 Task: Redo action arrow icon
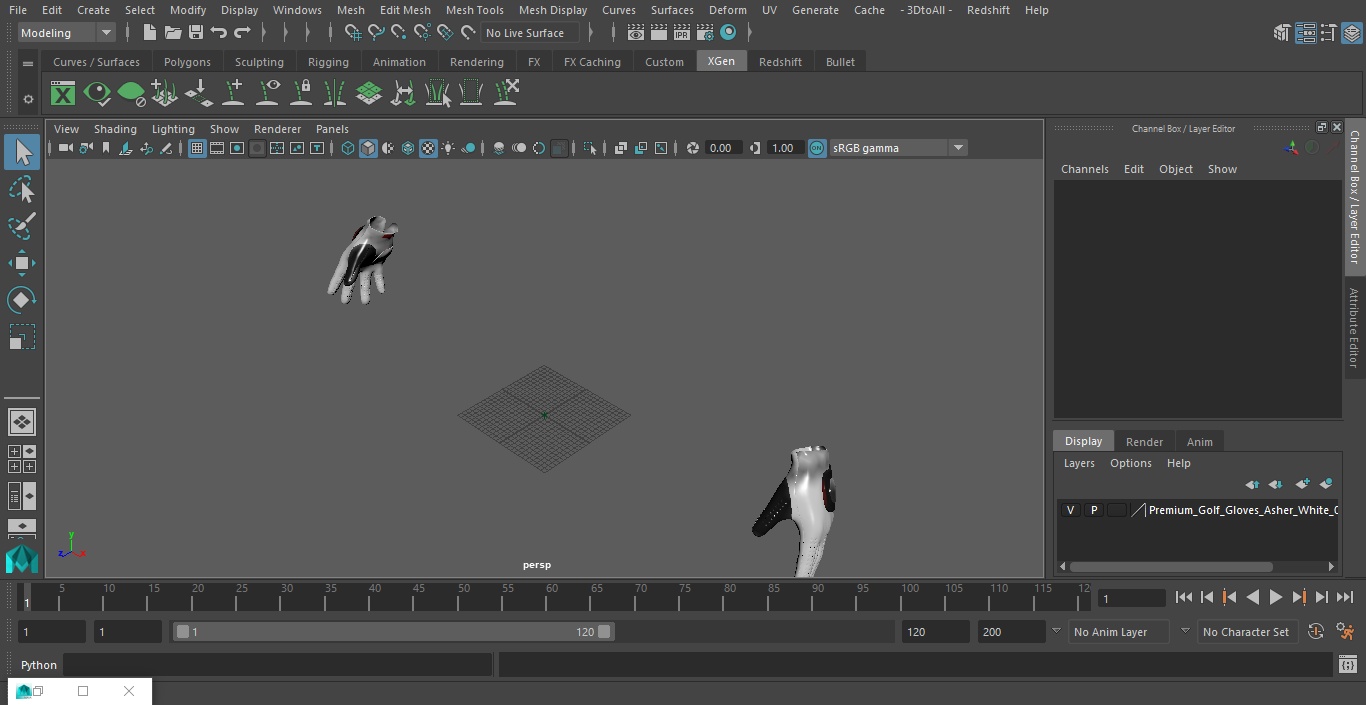point(242,33)
